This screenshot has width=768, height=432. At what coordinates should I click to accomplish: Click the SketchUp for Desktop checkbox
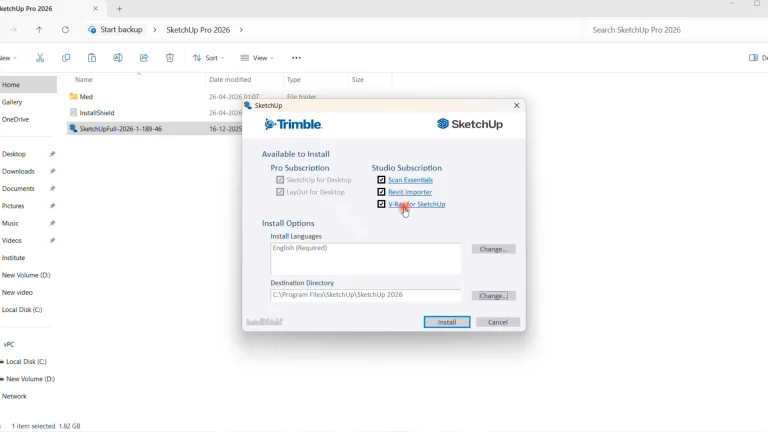coord(280,180)
